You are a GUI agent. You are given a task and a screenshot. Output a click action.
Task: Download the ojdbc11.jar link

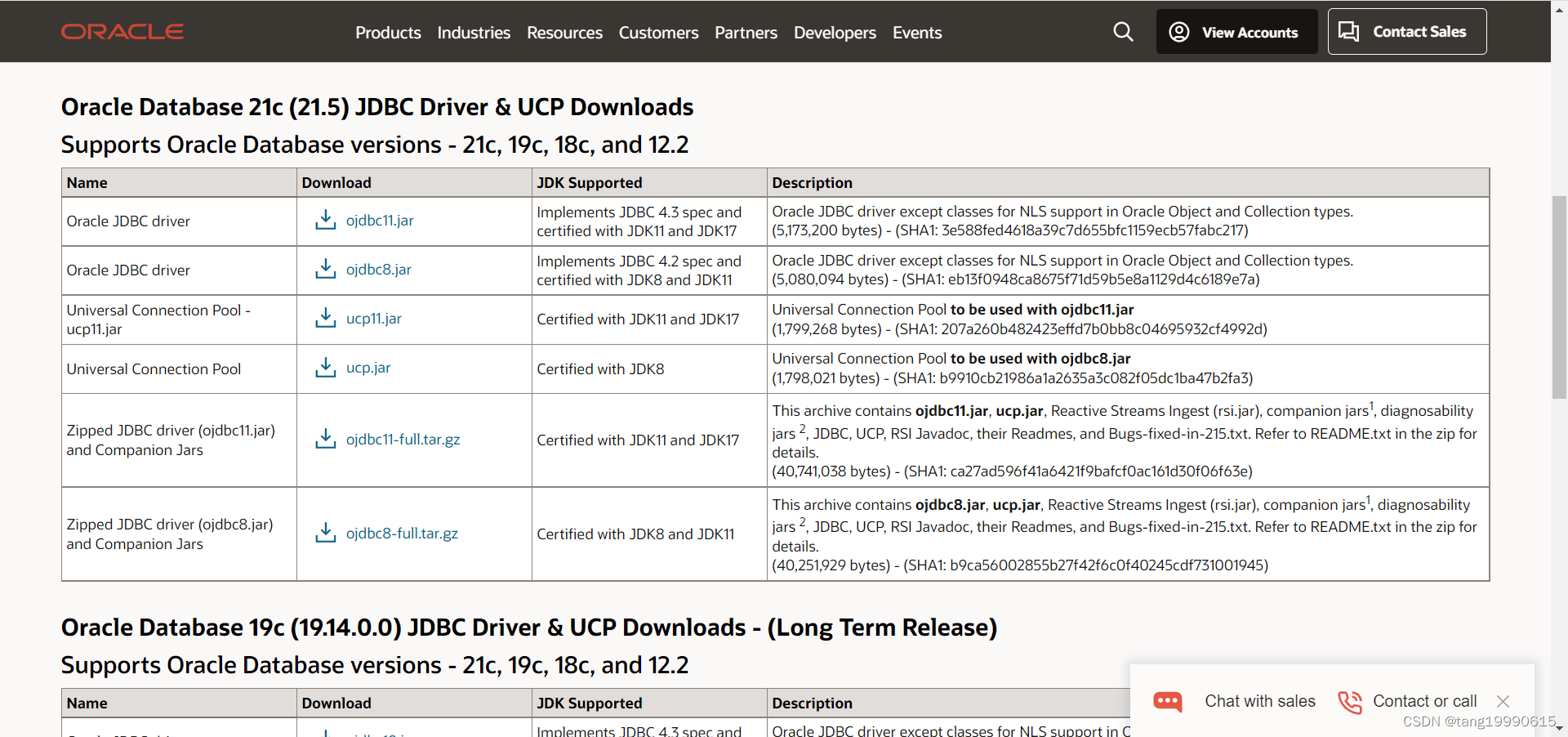point(380,221)
